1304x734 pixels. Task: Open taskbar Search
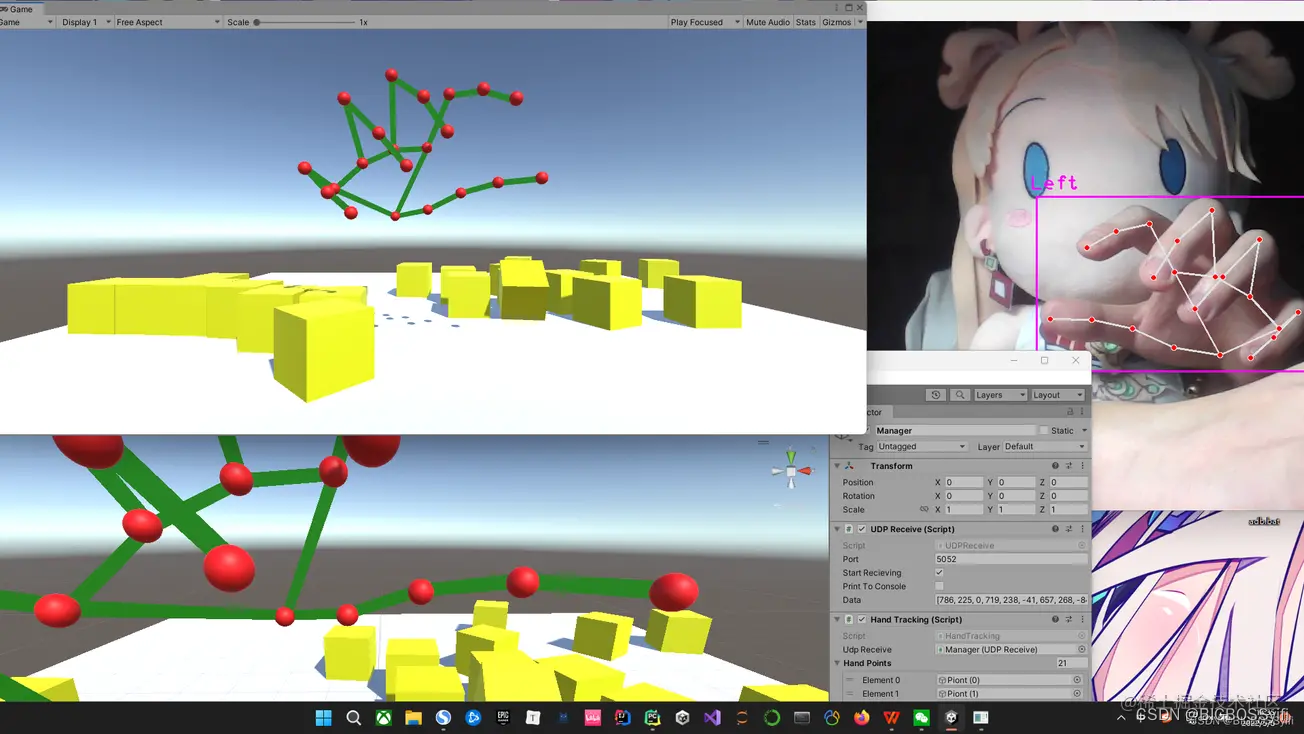353,718
